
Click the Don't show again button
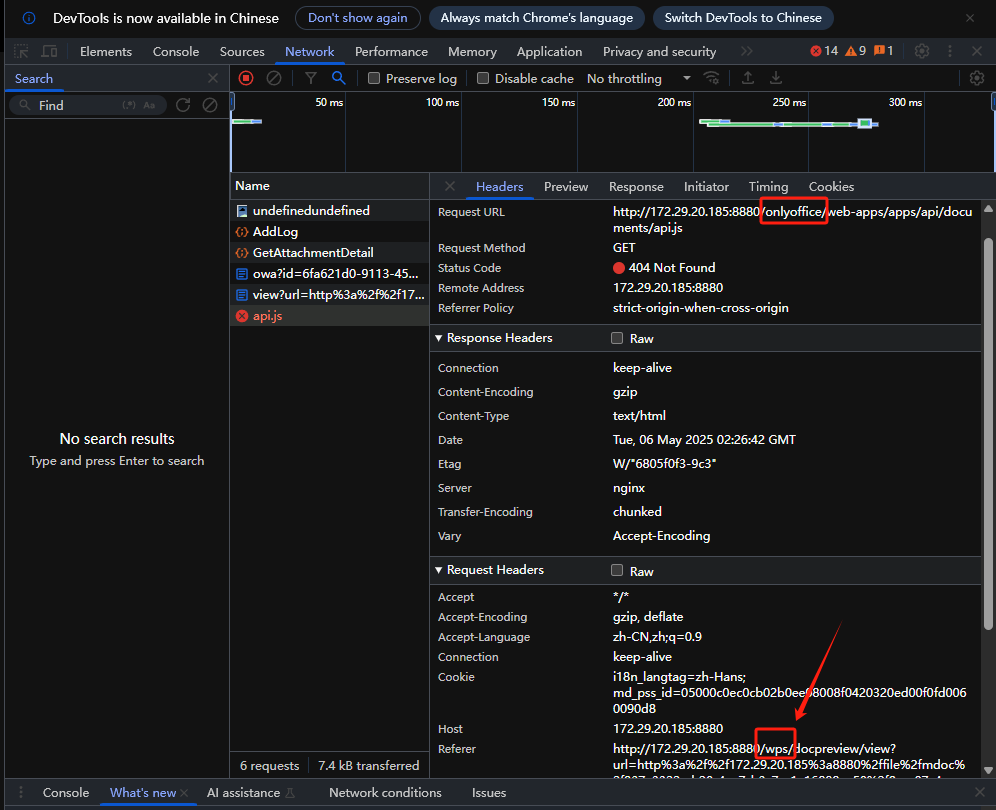click(x=357, y=18)
